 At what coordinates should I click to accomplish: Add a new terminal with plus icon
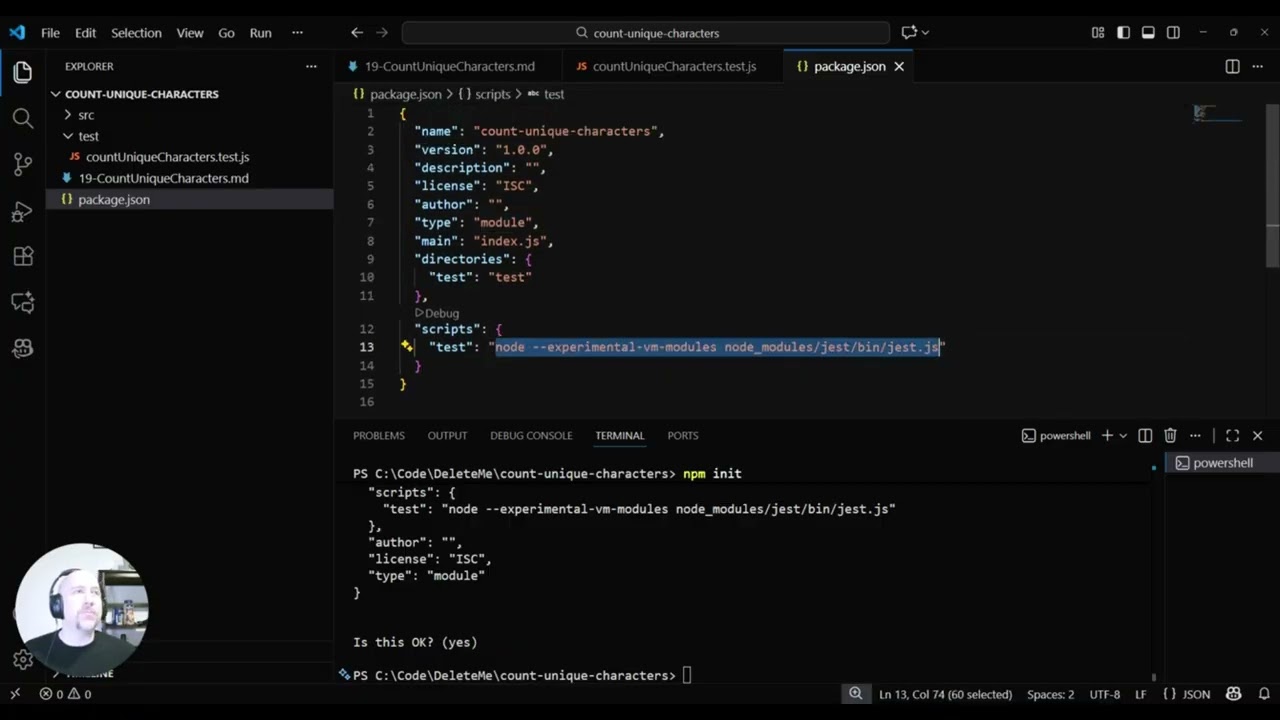click(1107, 436)
